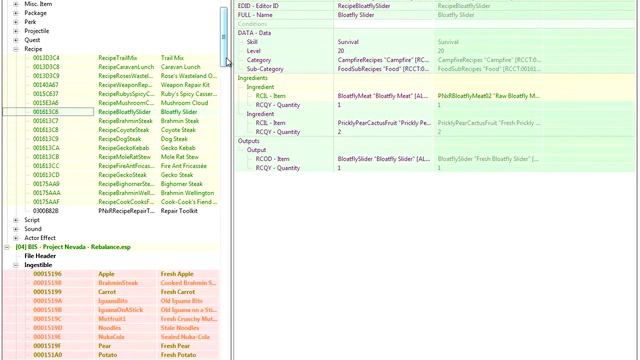The image size is (640, 360).
Task: Select the Repair Toolkit record 0300B82B
Action: 111,211
